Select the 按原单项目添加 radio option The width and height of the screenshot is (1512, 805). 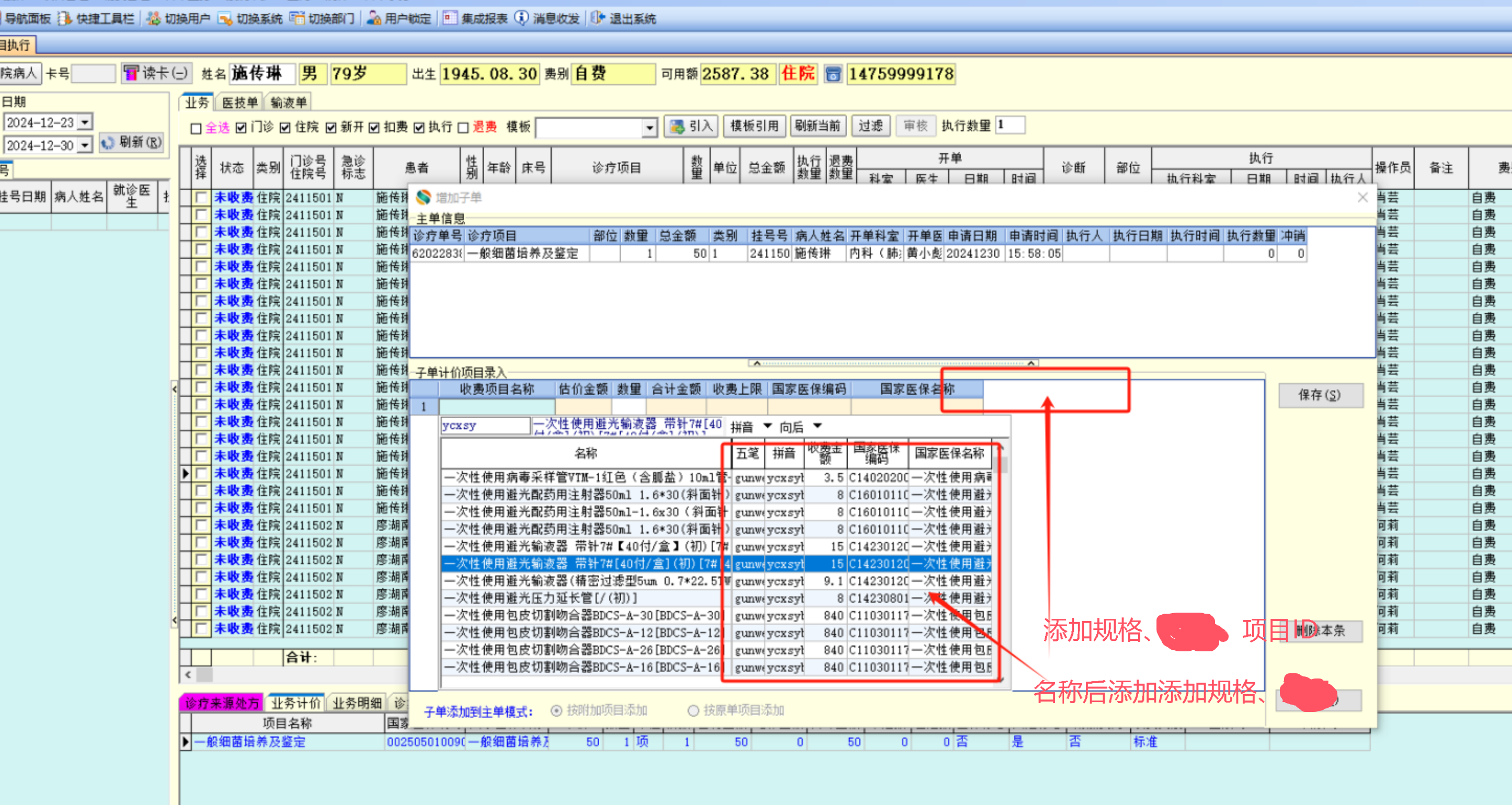(x=693, y=710)
